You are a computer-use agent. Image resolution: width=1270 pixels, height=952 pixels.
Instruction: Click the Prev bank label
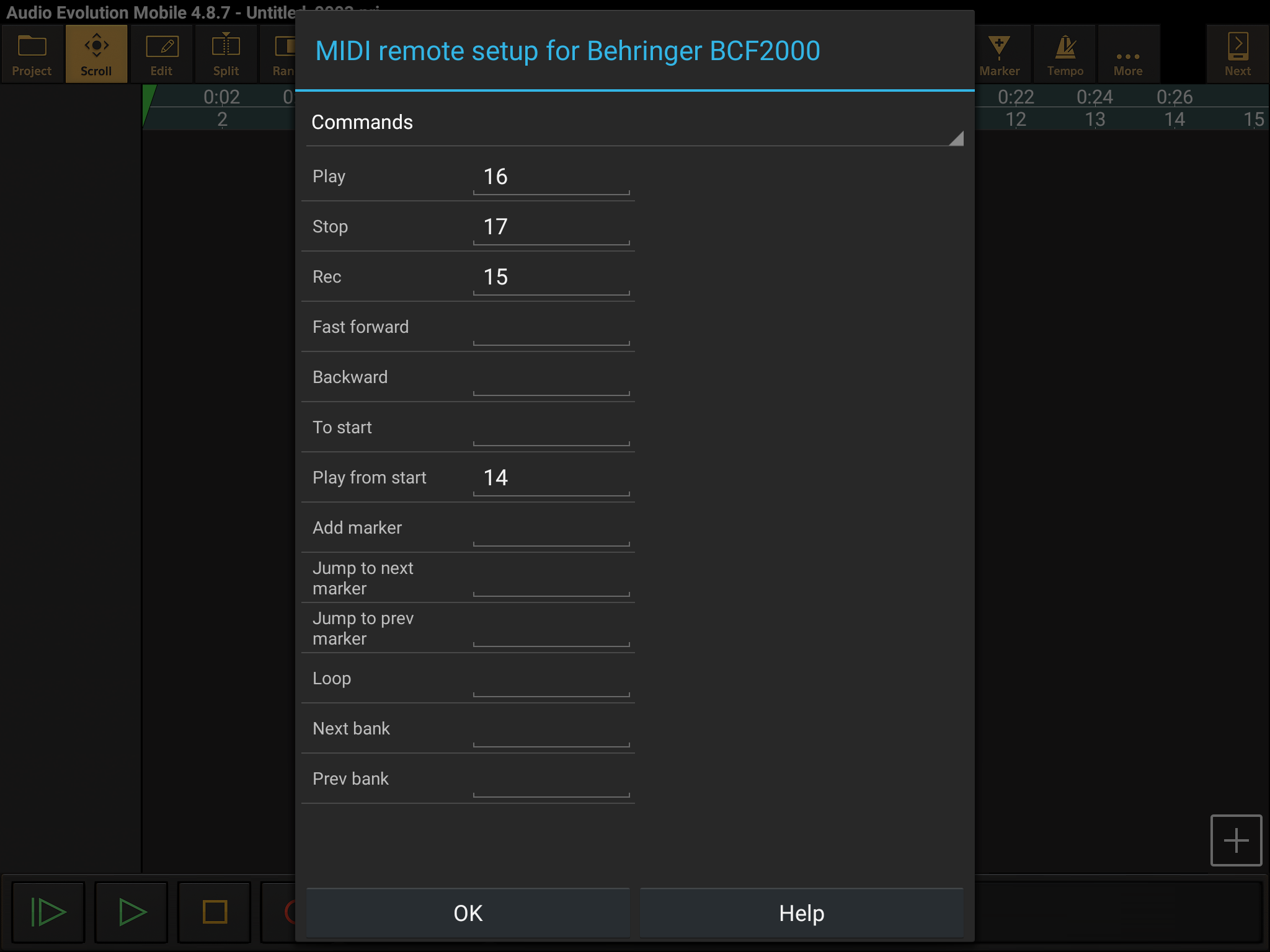tap(350, 779)
